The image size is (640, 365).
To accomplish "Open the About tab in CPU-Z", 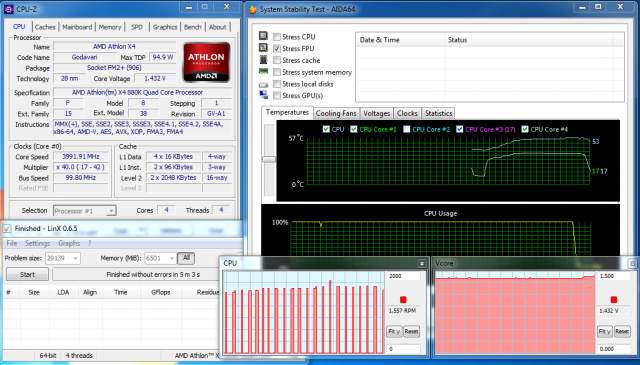I will pos(218,27).
